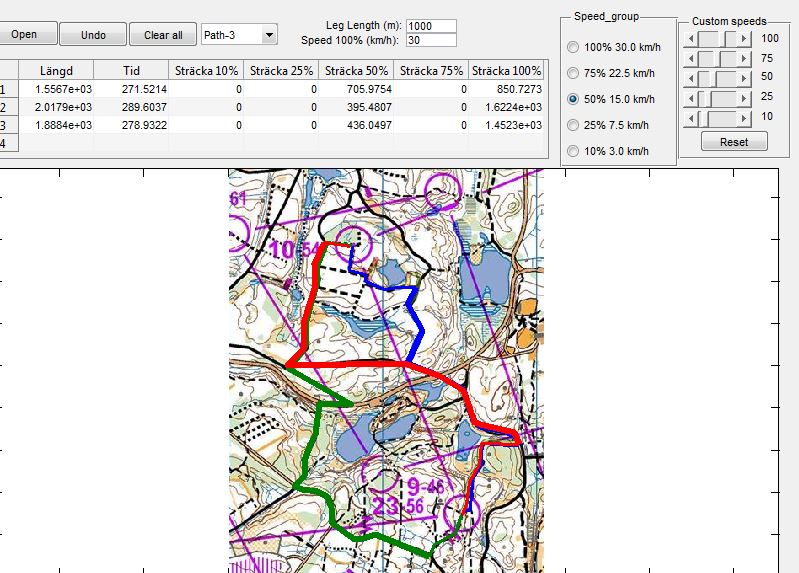Click the right arrow of the 10 speed slider
Image resolution: width=799 pixels, height=573 pixels.
pos(744,119)
